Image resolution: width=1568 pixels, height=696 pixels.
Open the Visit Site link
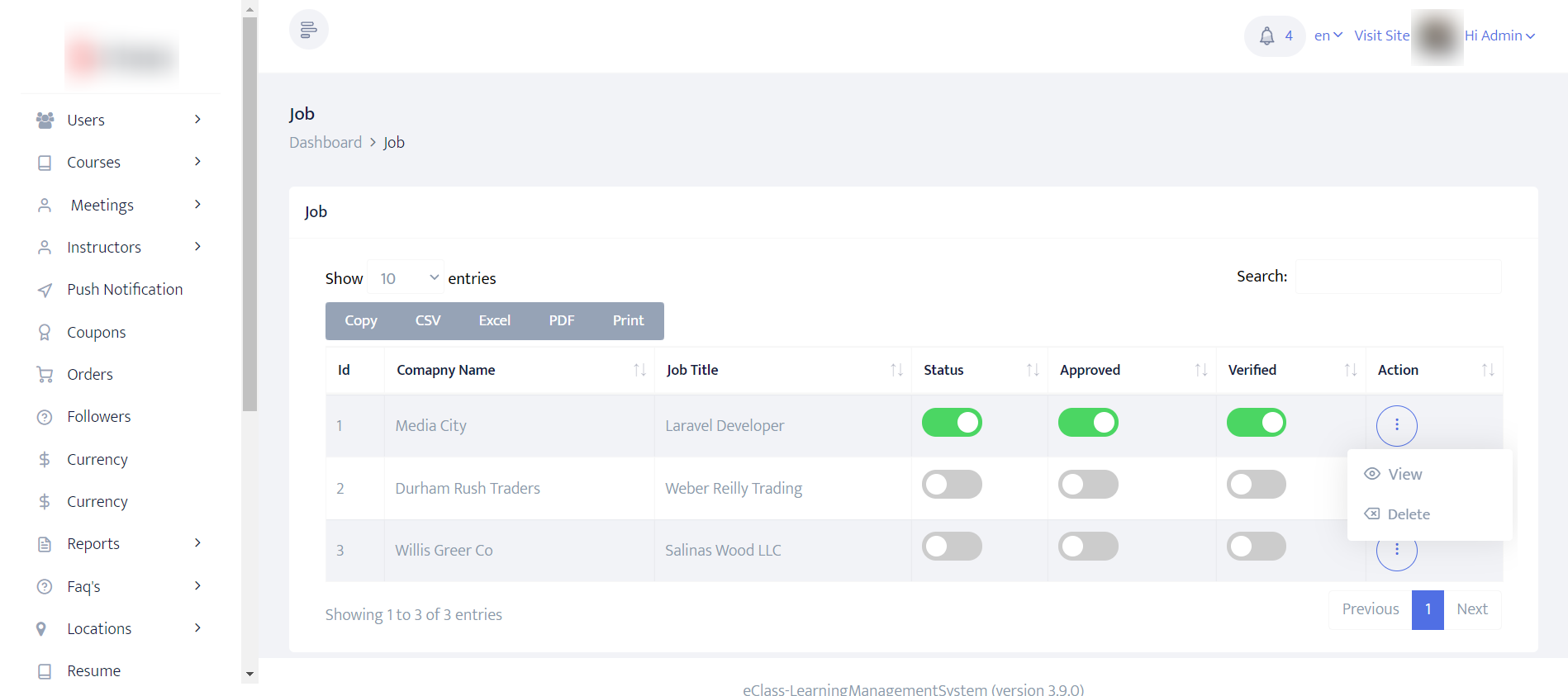tap(1381, 36)
